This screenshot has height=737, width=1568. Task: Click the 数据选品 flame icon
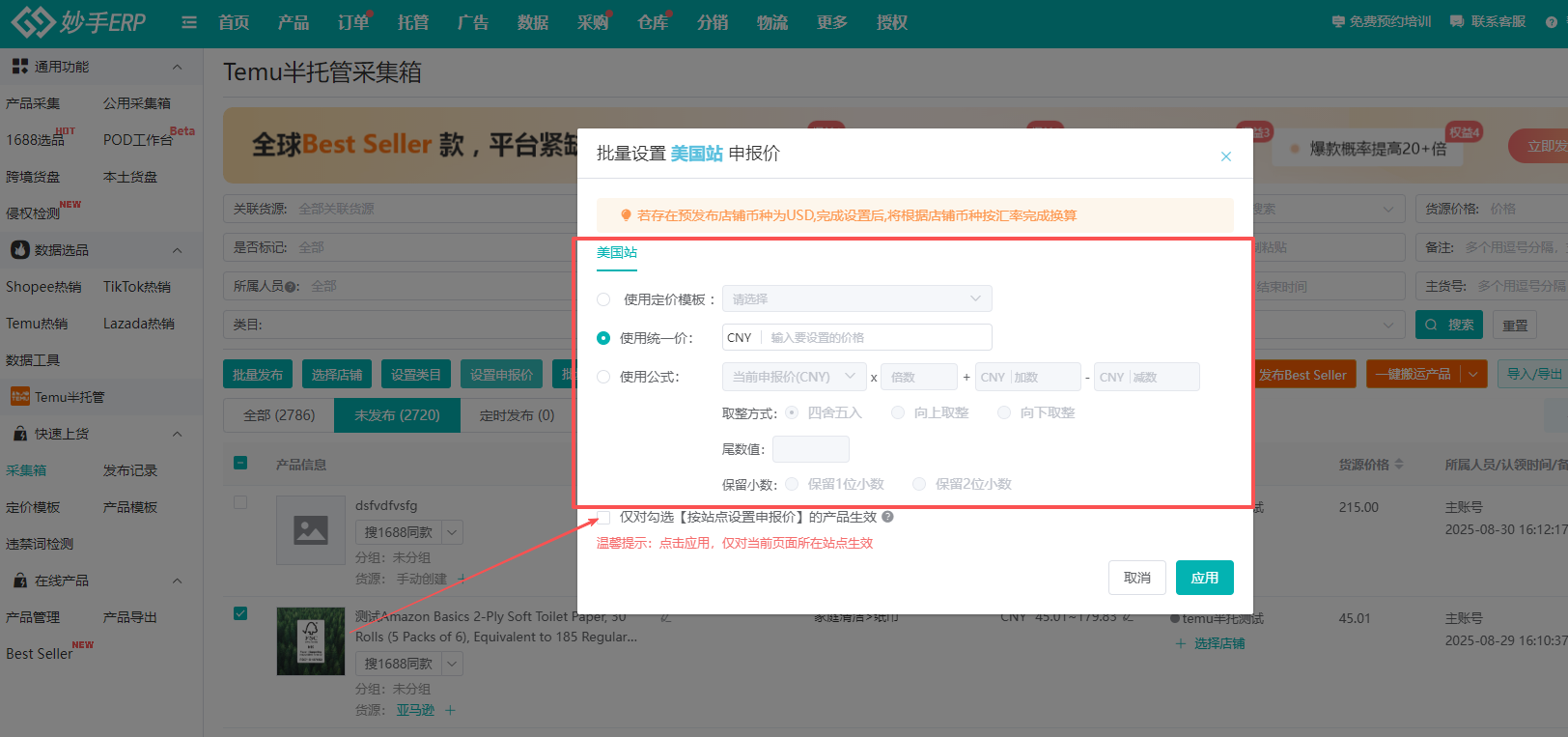(x=19, y=249)
